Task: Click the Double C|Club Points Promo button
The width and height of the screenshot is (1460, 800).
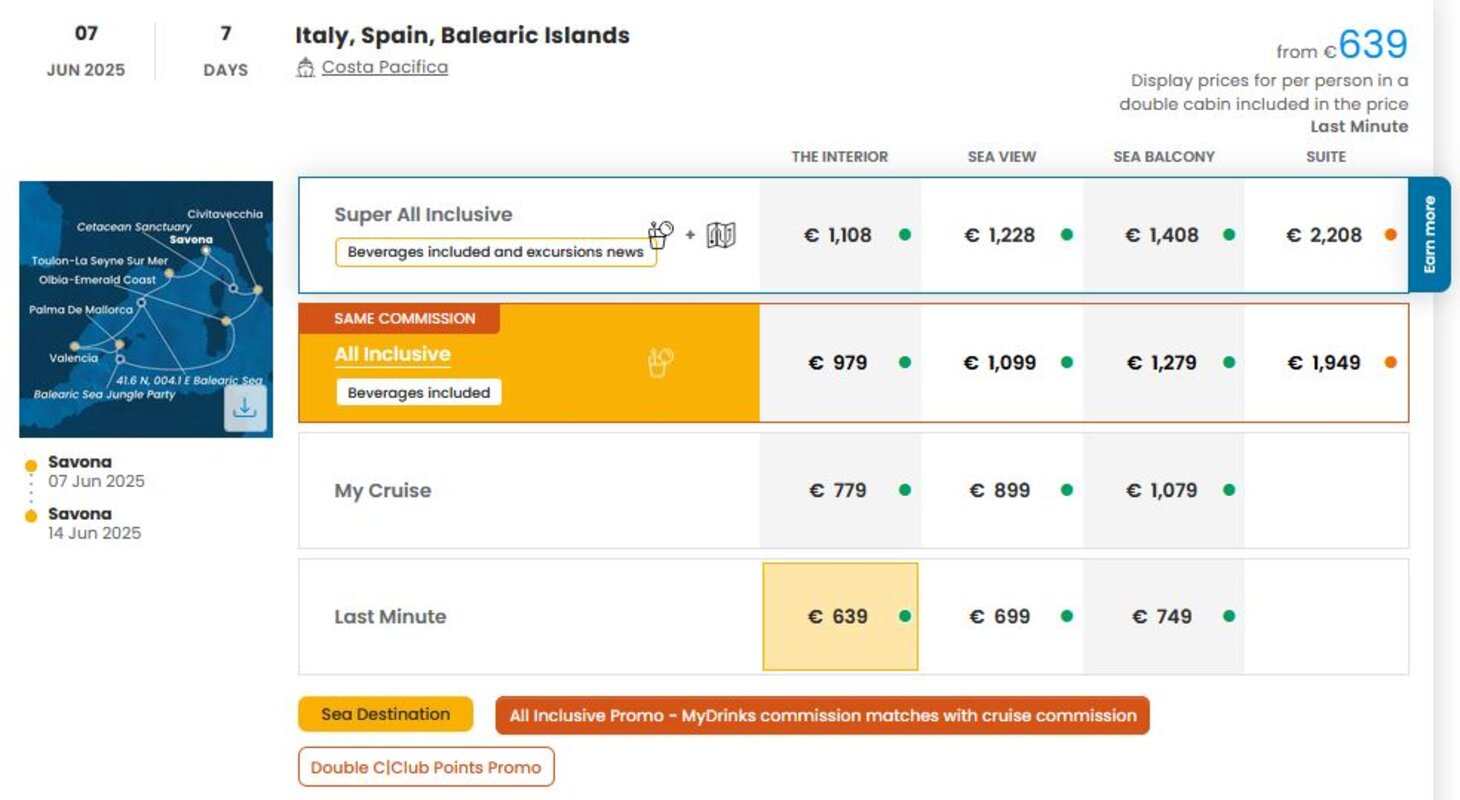Action: [426, 767]
